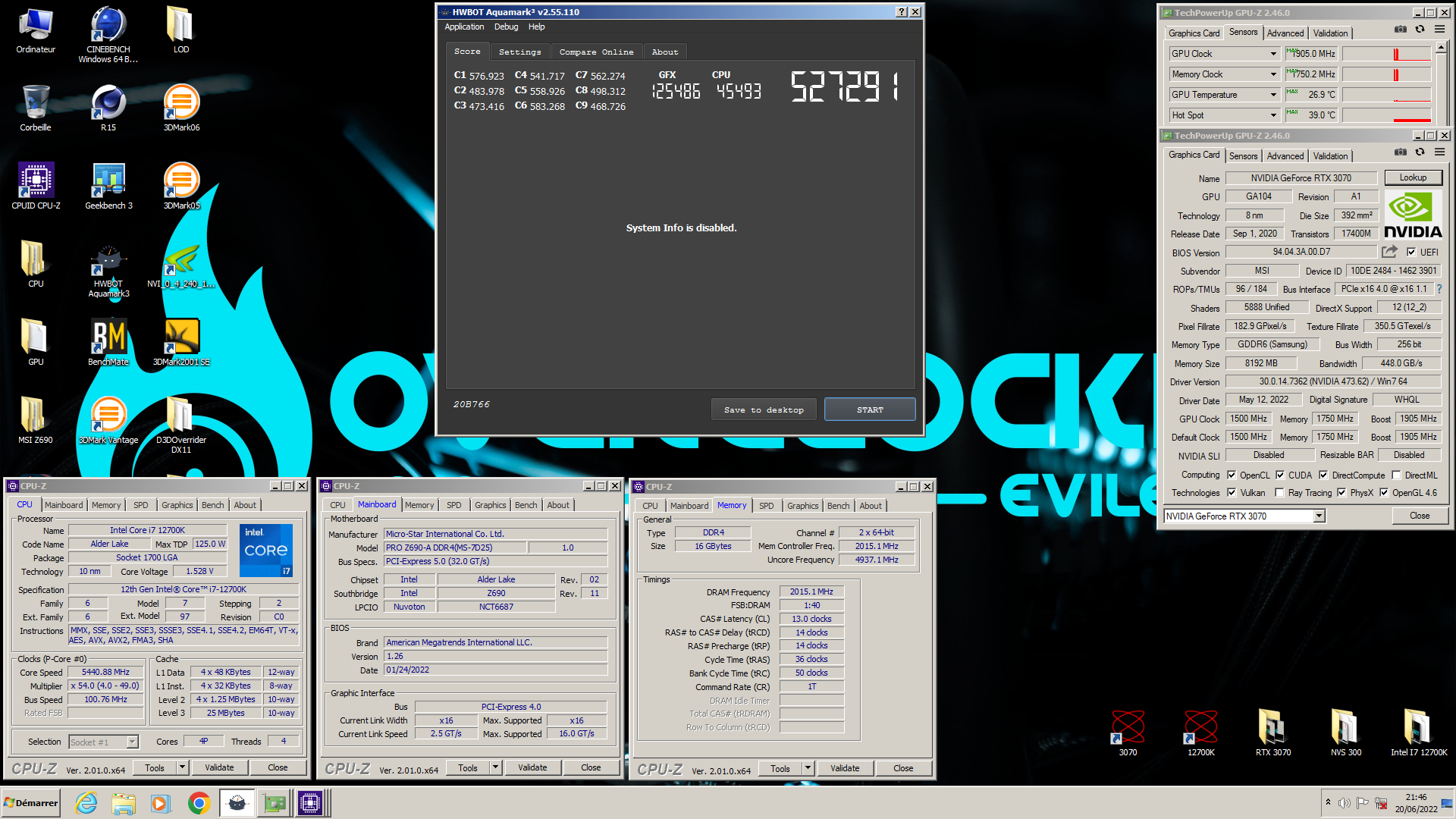The image size is (1456, 819).
Task: Click the GPU Clock sensor graph
Action: click(x=1386, y=54)
